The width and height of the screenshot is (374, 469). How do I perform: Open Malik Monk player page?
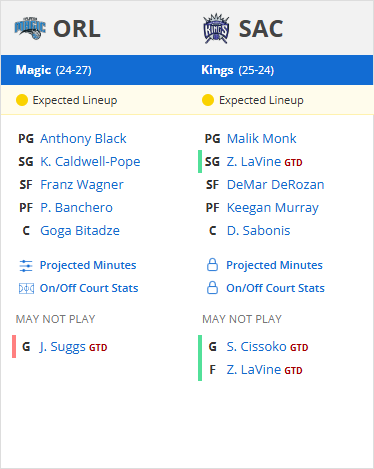(262, 139)
